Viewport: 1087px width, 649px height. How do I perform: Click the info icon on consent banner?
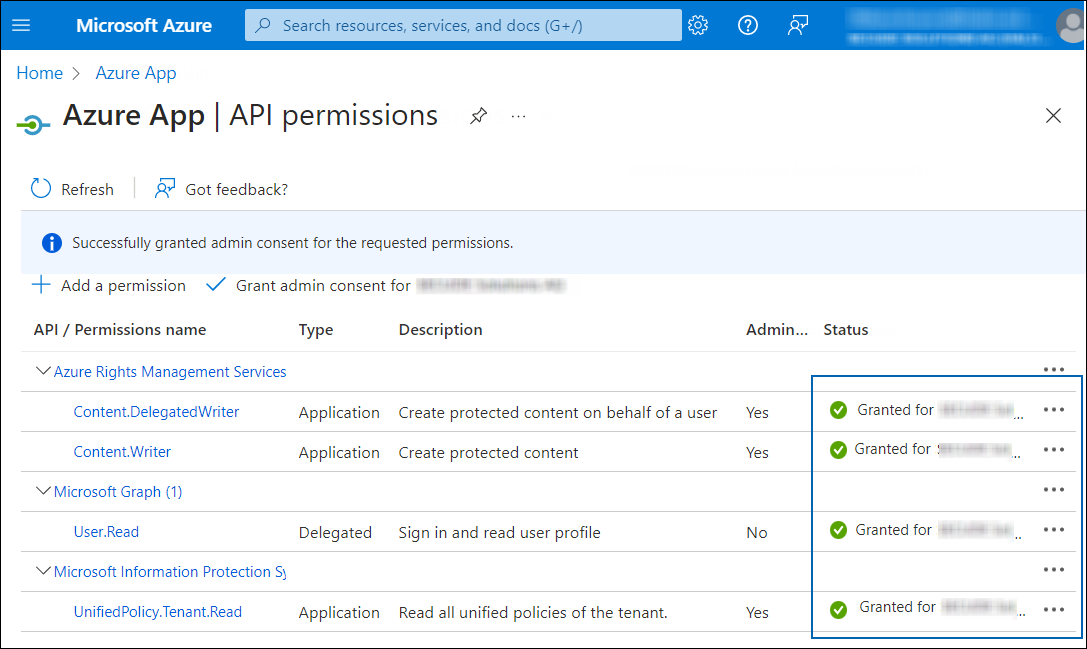point(51,242)
